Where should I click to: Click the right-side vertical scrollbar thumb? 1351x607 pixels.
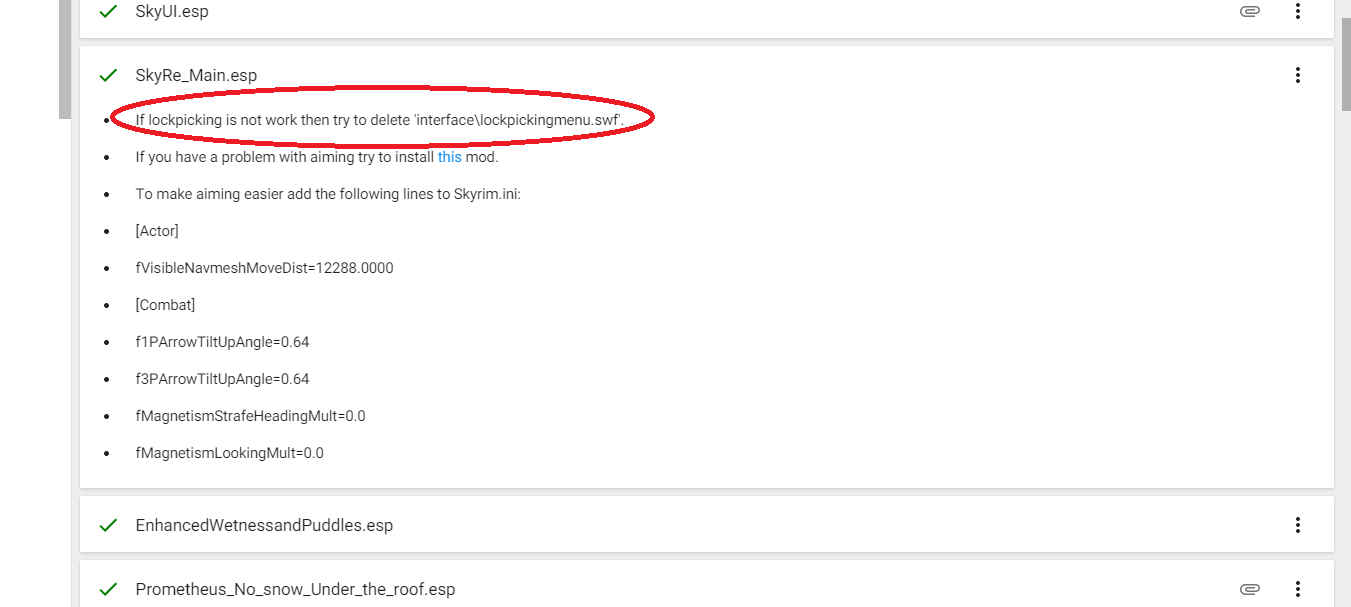coord(1345,60)
